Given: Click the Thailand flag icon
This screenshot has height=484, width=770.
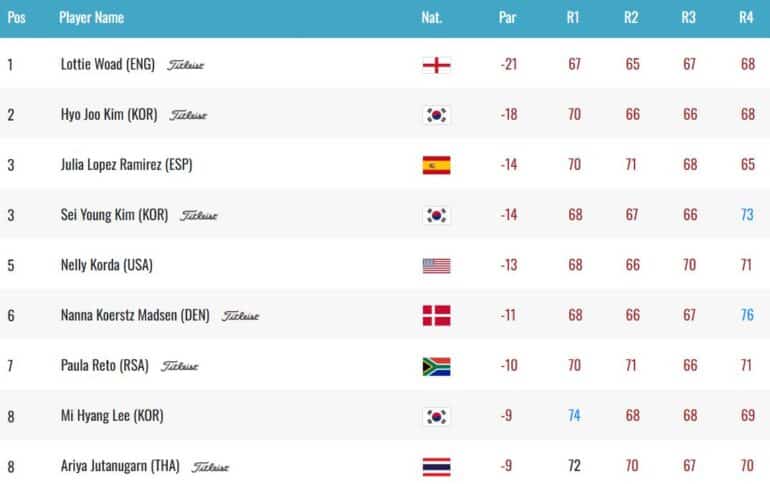Looking at the screenshot, I should pos(436,467).
